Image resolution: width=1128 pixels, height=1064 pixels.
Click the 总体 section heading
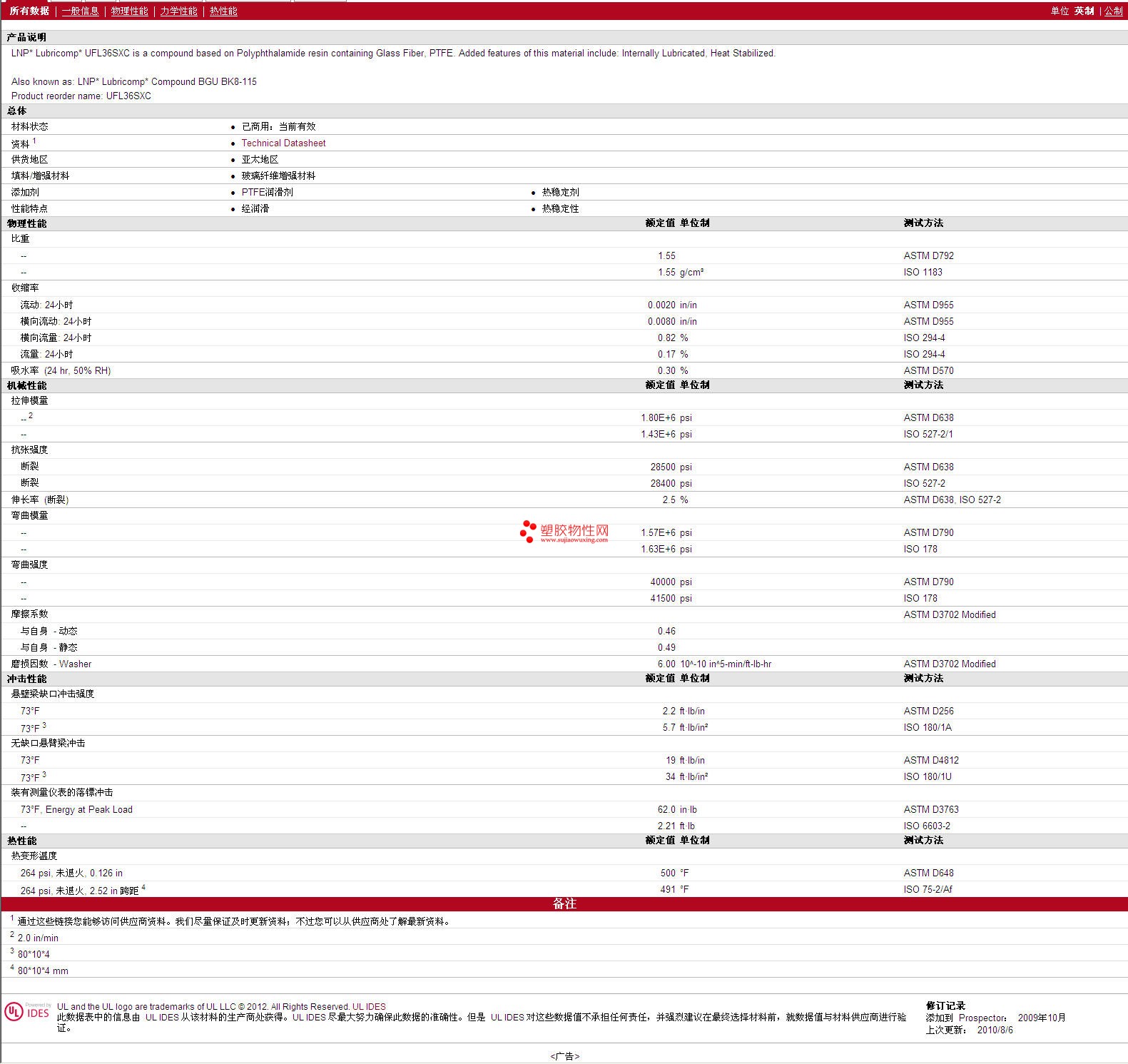[17, 111]
